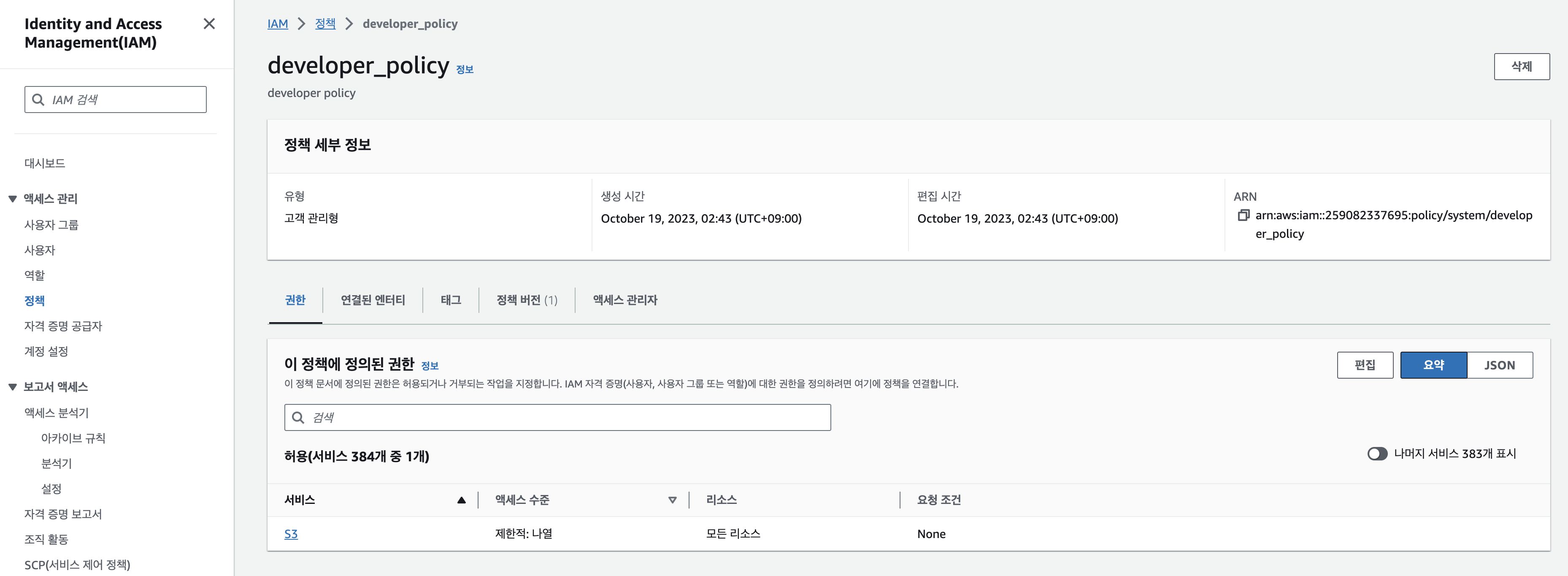Click the magnifier icon in IAM search
This screenshot has height=576, width=1568.
point(38,100)
